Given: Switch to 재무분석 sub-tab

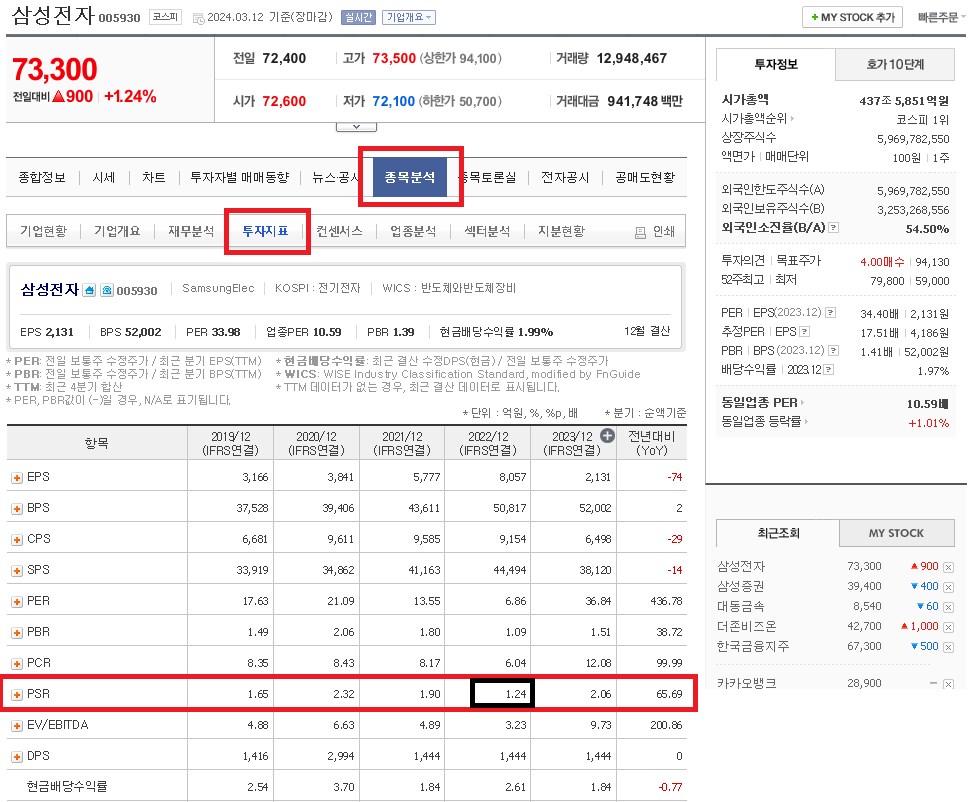Looking at the screenshot, I should (x=191, y=231).
